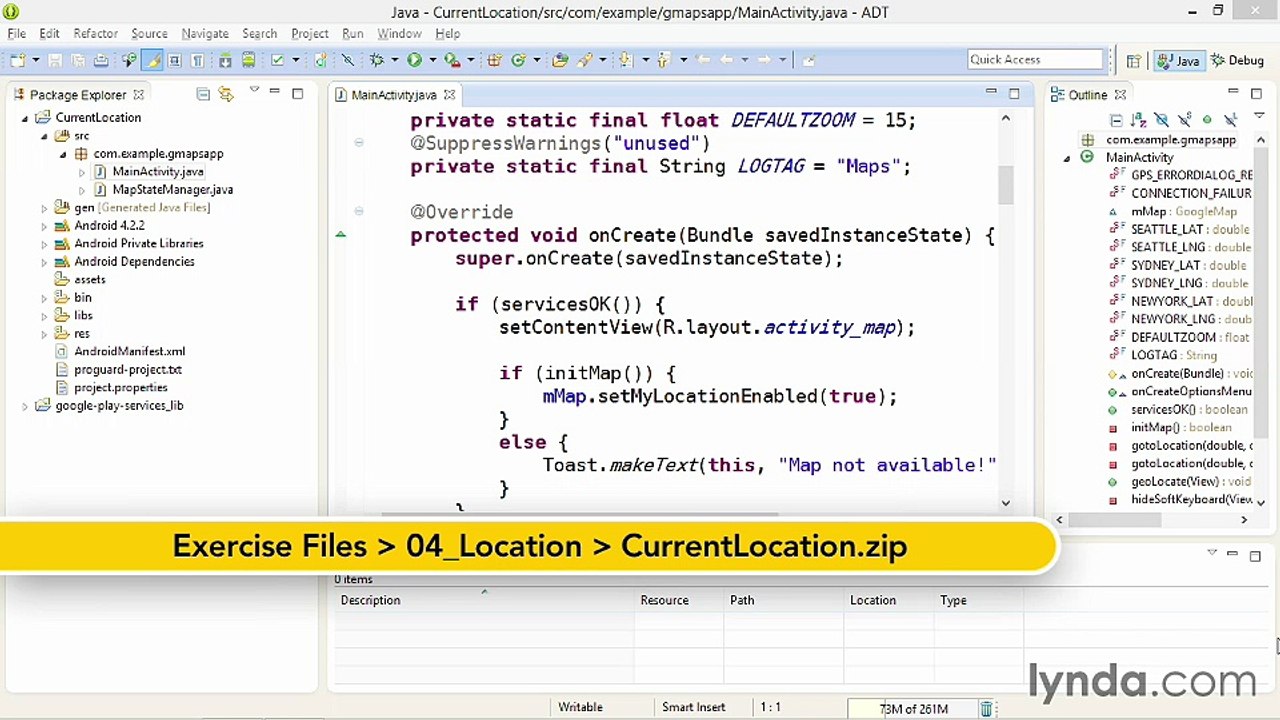Viewport: 1280px width, 720px height.
Task: Expand the gen folder
Action: point(44,208)
